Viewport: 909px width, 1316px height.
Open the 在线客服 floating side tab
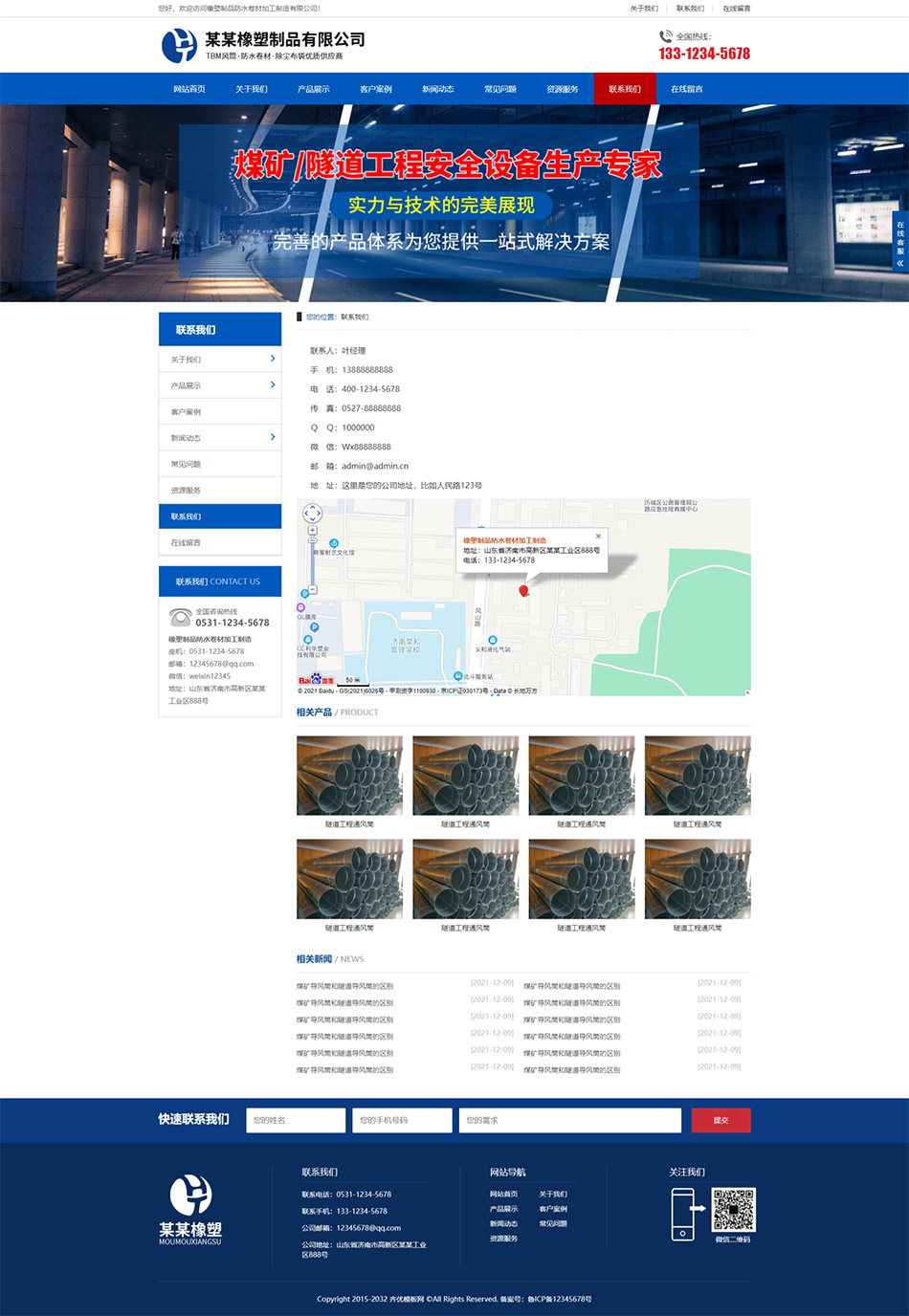click(900, 241)
